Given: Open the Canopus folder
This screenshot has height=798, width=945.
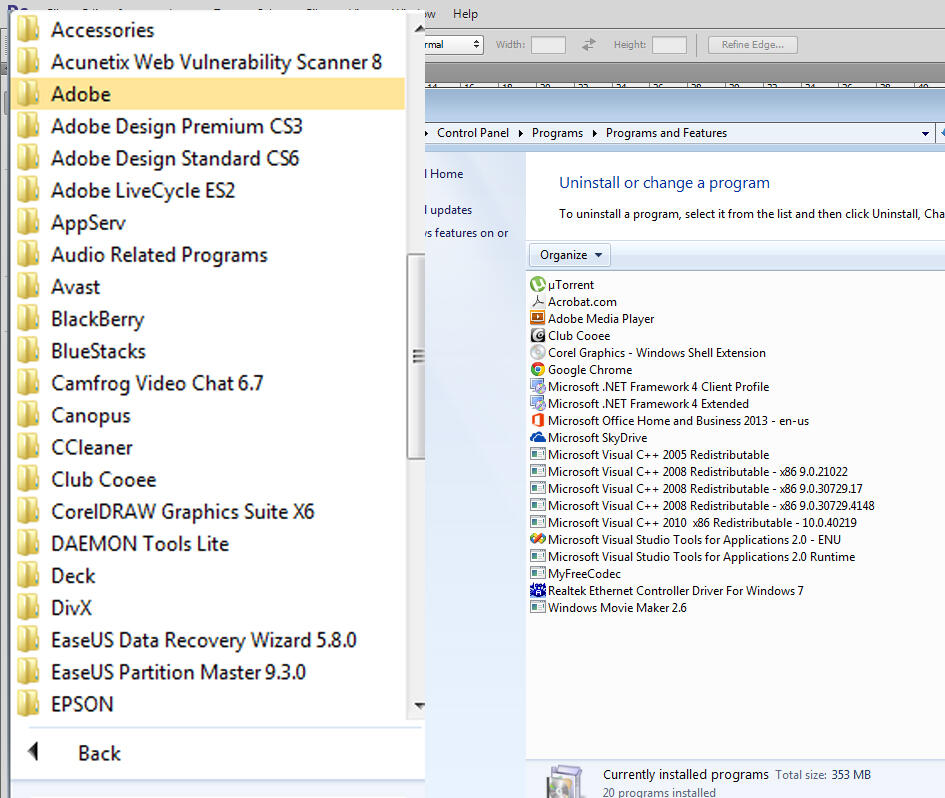Looking at the screenshot, I should point(207,415).
